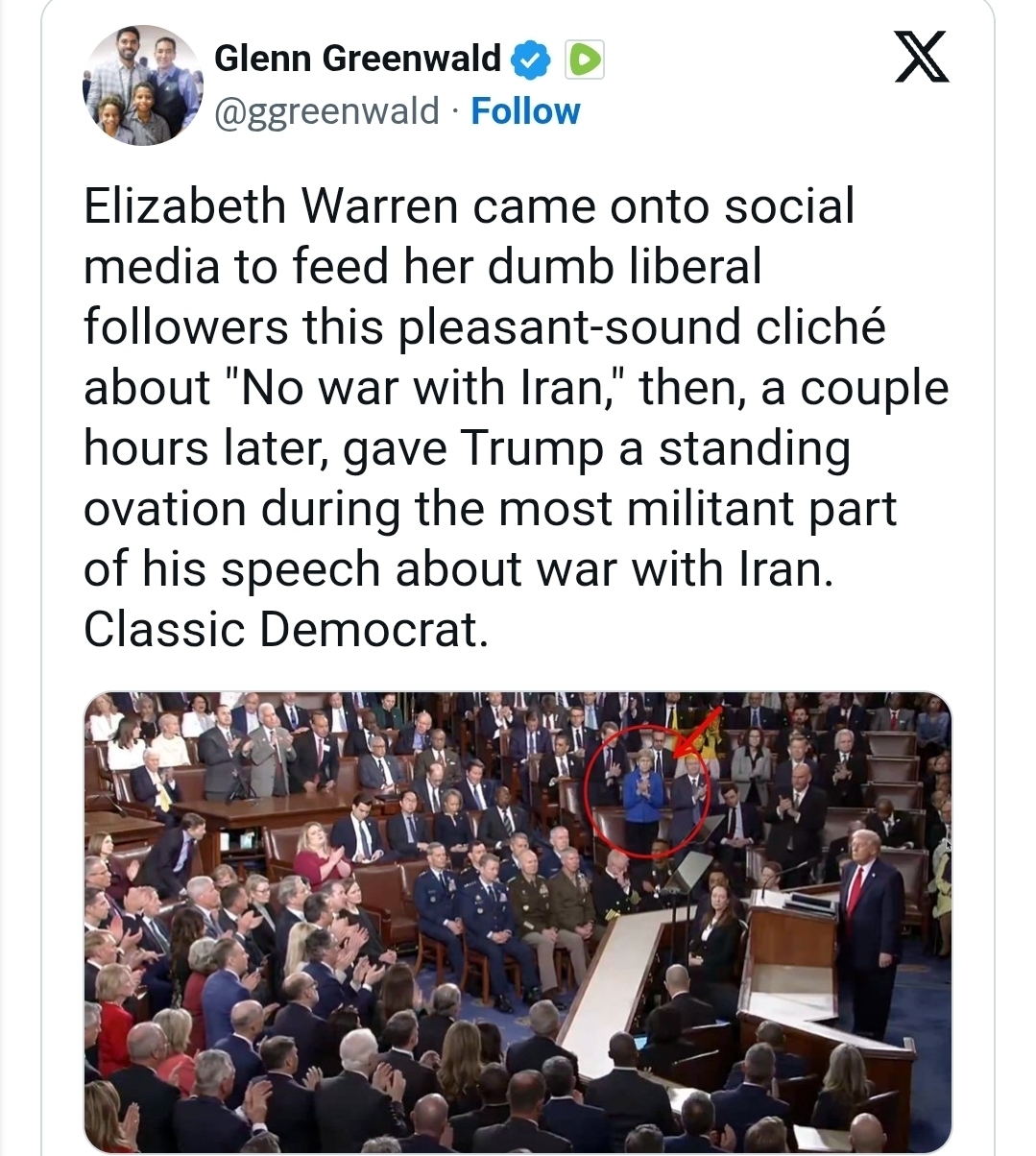
Task: Click the blue verified checkmark badge
Action: point(530,60)
